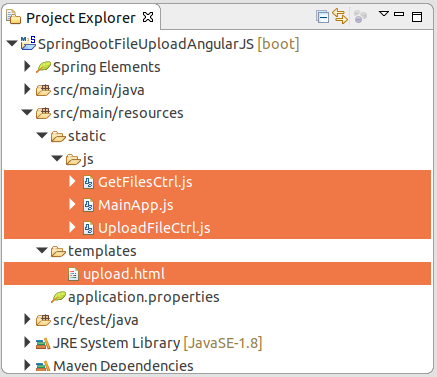Maximize the Project Explorer view
The height and width of the screenshot is (377, 437).
(417, 17)
